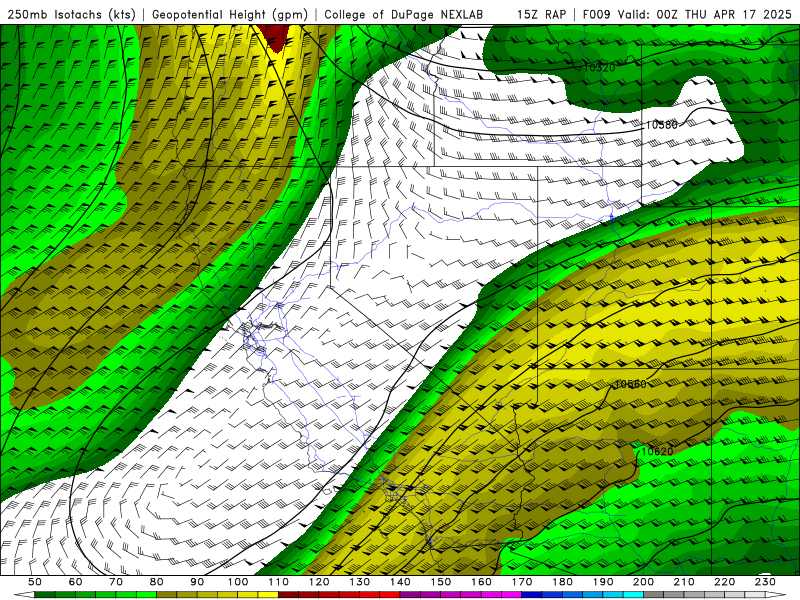This screenshot has width=800, height=600.
Task: Click the 10560 height contour label
Action: tap(630, 384)
